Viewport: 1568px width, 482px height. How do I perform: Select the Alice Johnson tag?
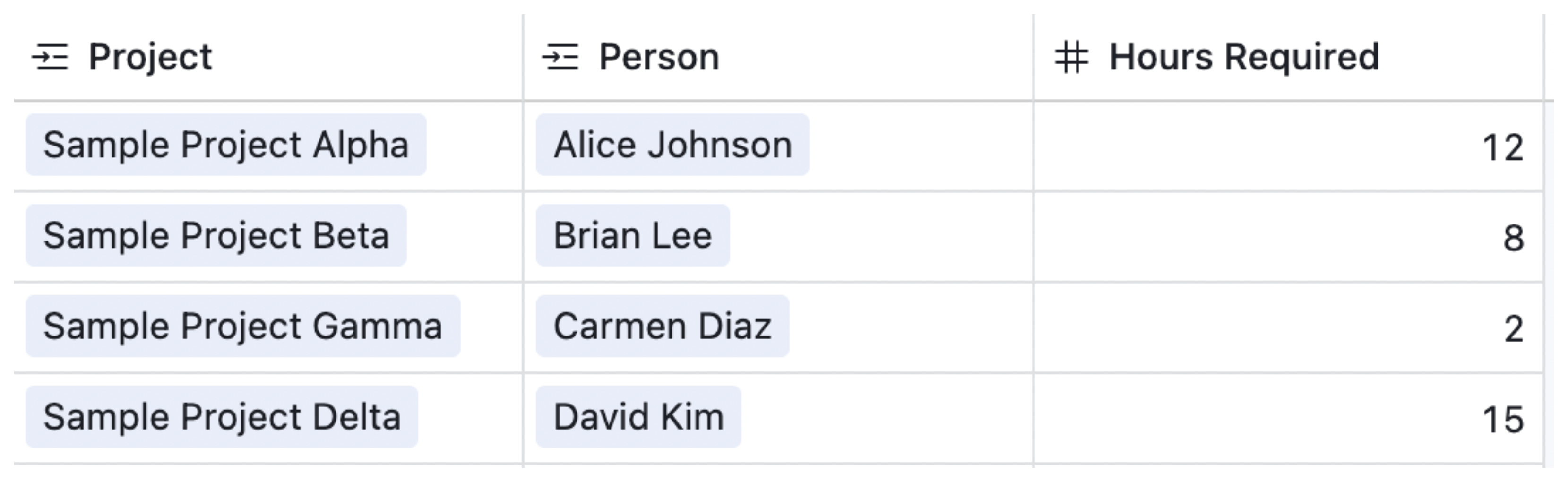(x=672, y=144)
